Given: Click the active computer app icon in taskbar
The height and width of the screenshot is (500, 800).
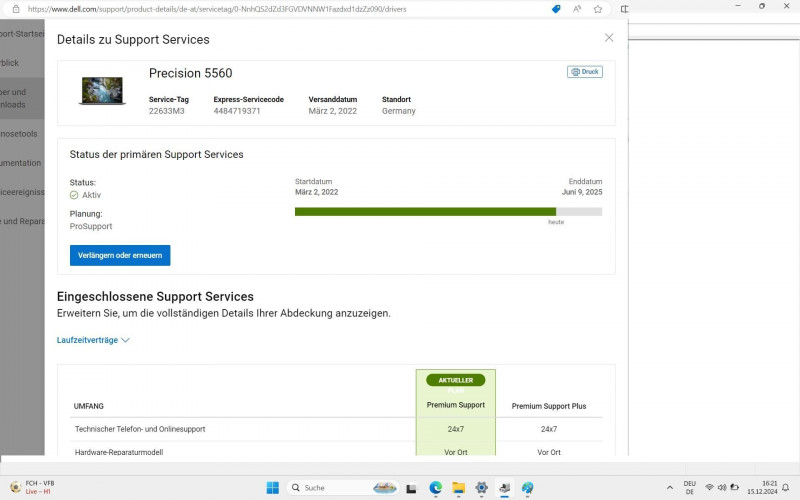Looking at the screenshot, I should point(505,488).
